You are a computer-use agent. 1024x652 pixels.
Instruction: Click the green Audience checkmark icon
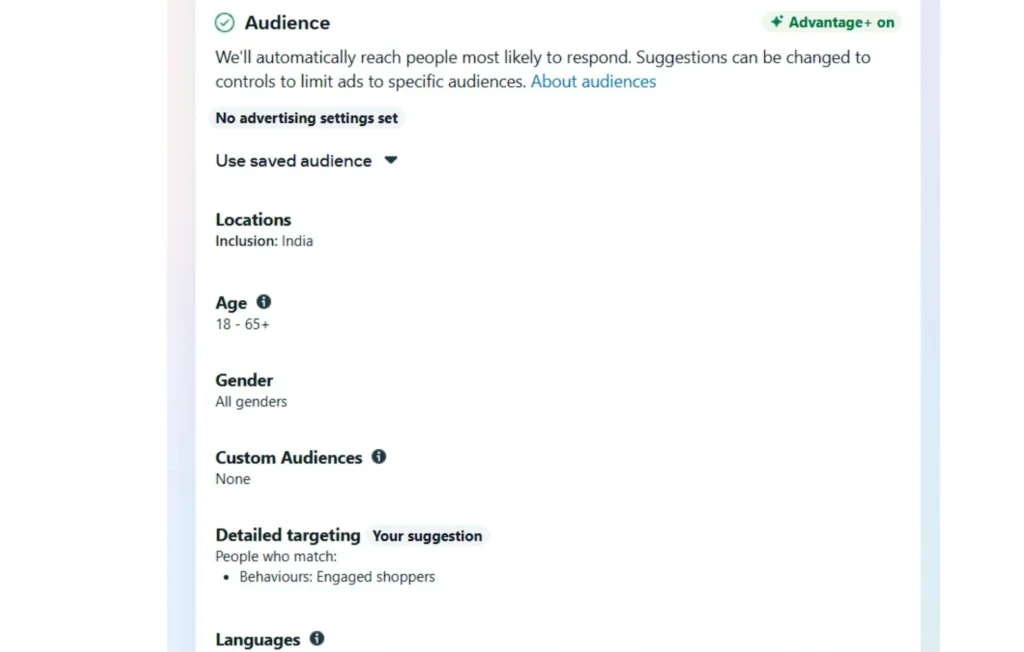(225, 23)
